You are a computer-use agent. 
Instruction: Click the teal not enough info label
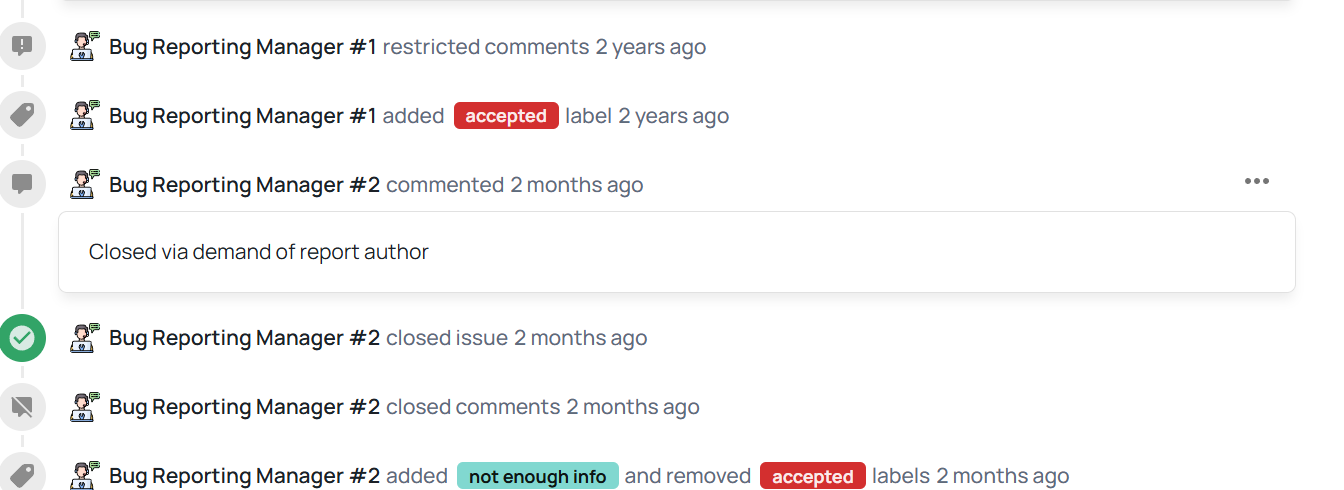point(537,477)
